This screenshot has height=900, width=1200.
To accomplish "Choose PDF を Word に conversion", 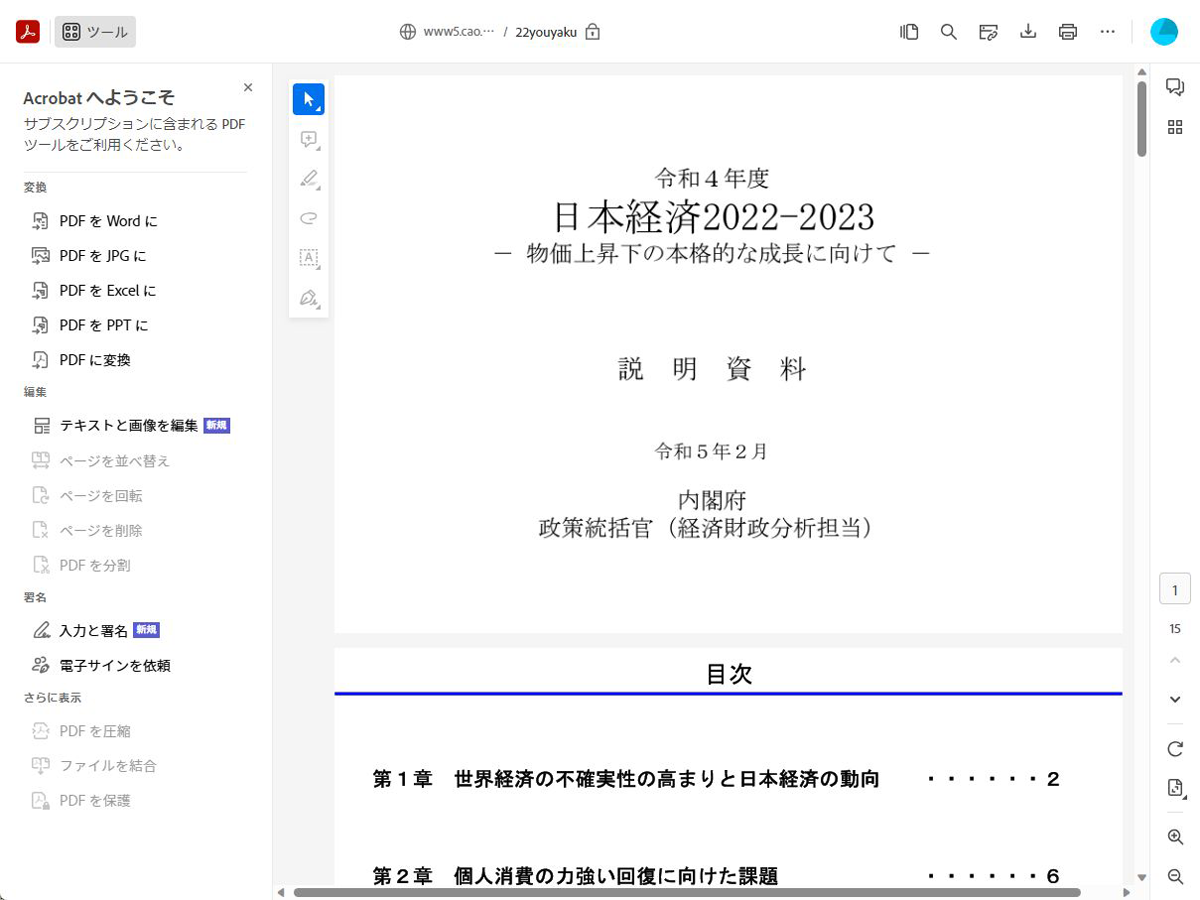I will click(108, 221).
